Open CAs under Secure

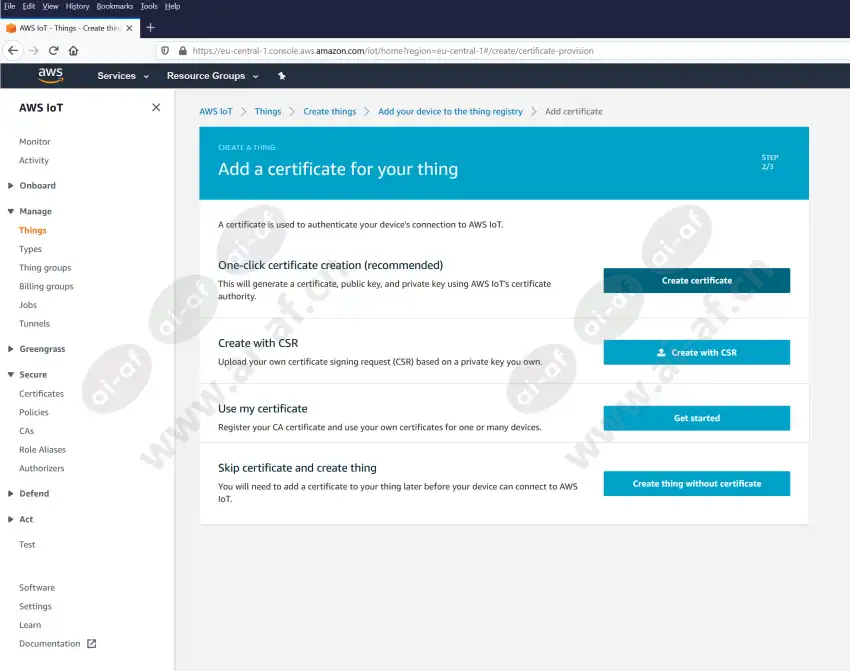point(27,431)
